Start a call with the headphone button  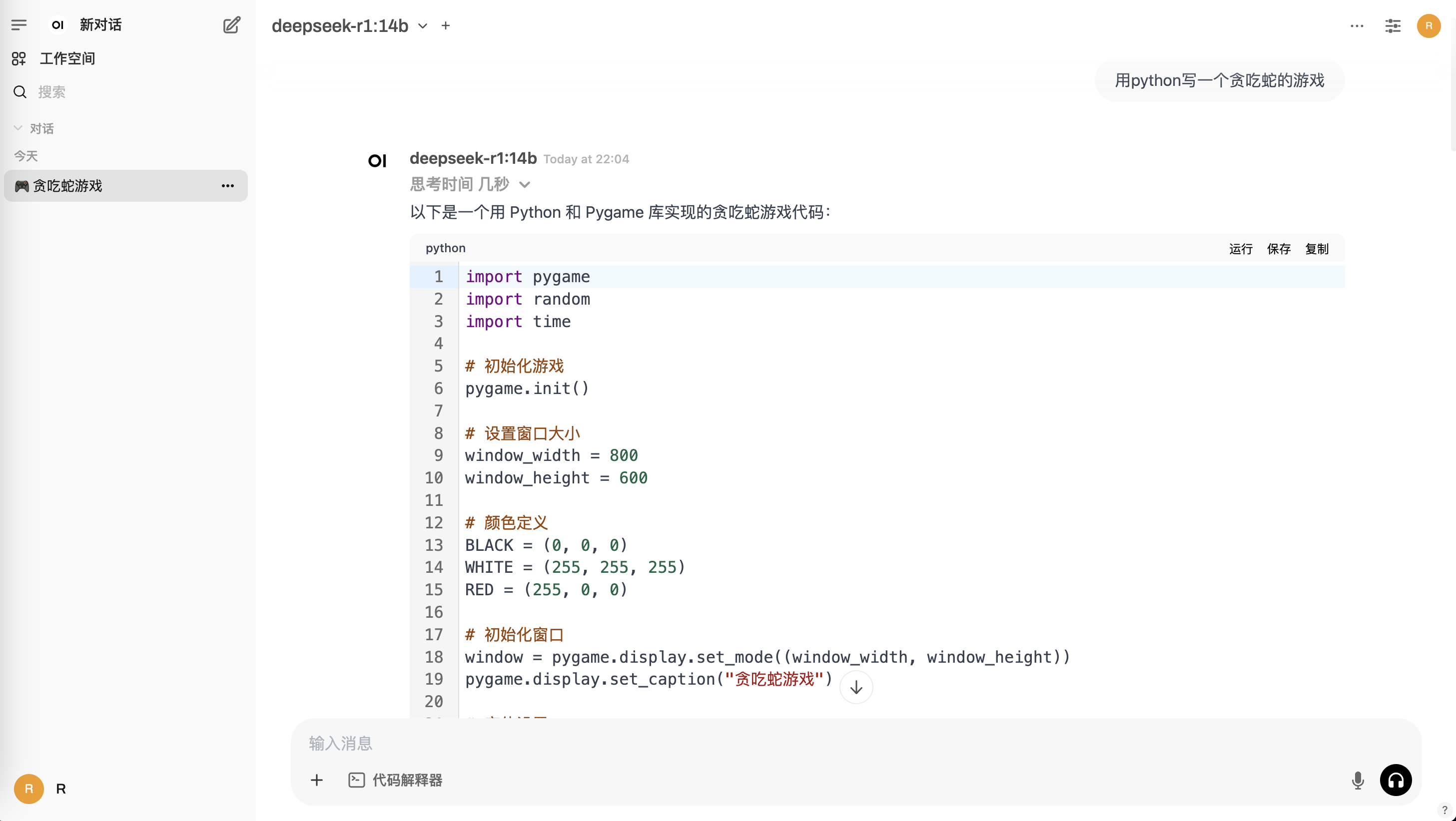1396,781
